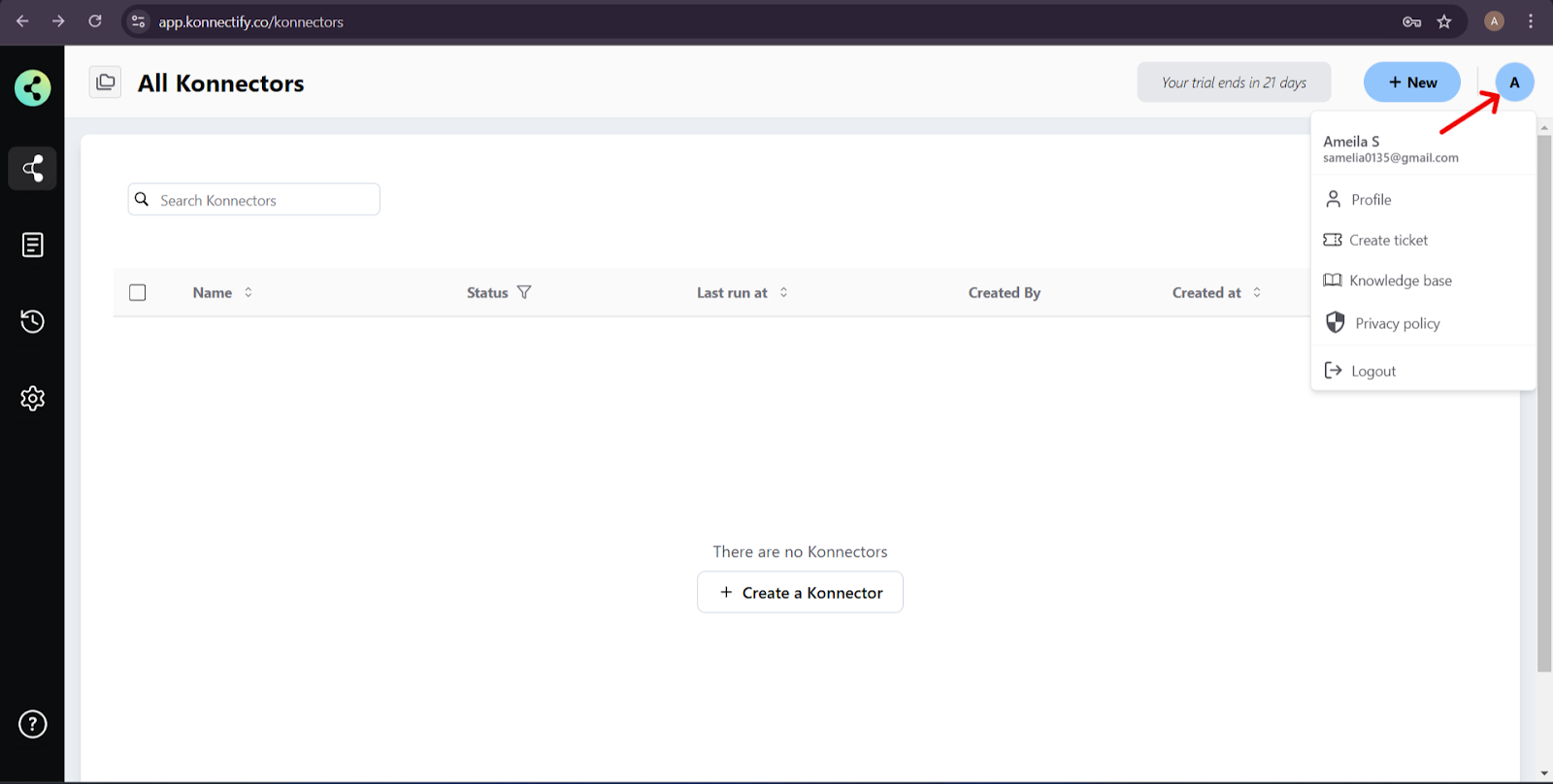Click the blue New button

click(x=1412, y=82)
